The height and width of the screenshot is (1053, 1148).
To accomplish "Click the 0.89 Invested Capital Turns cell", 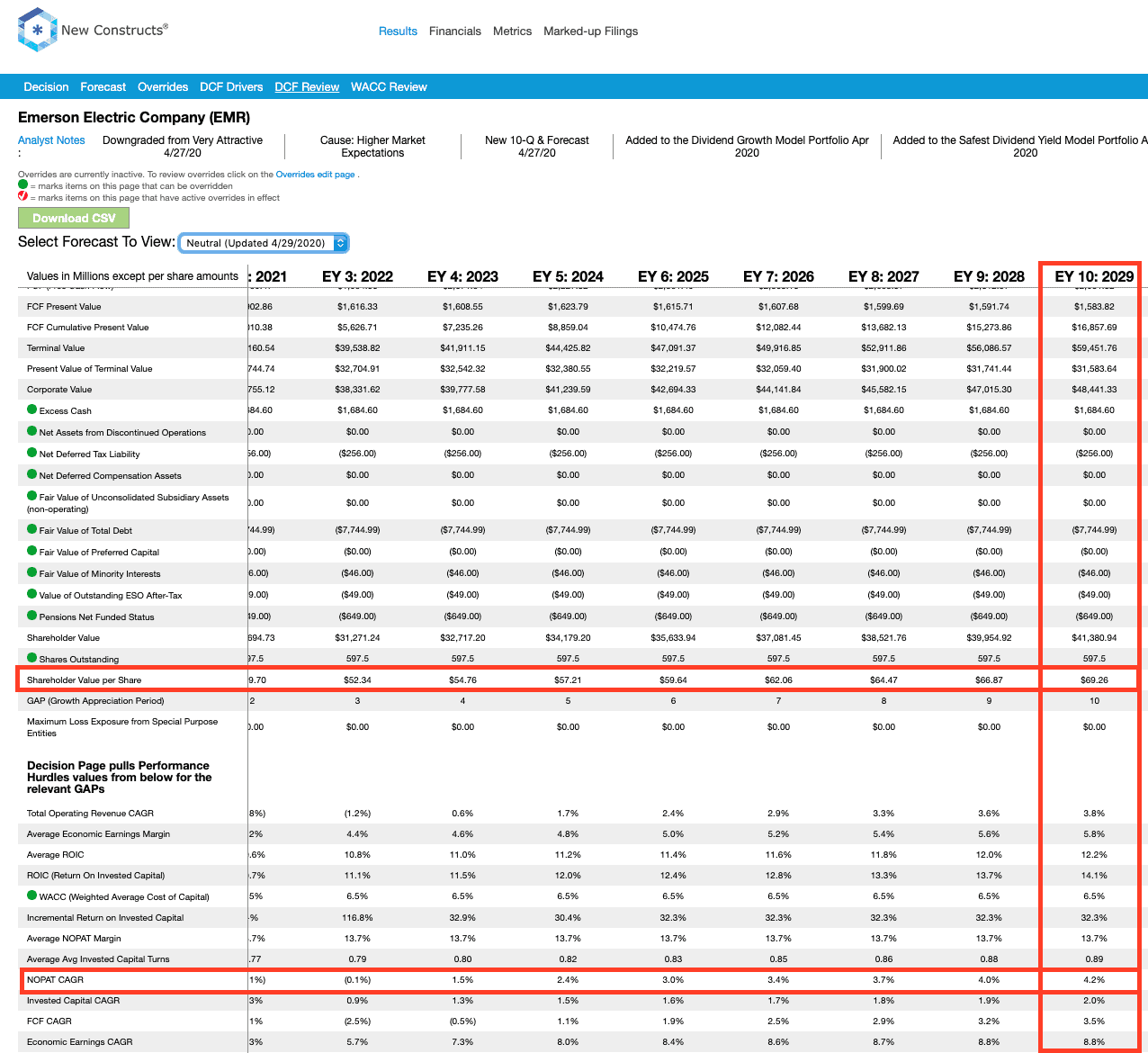I will click(1094, 959).
